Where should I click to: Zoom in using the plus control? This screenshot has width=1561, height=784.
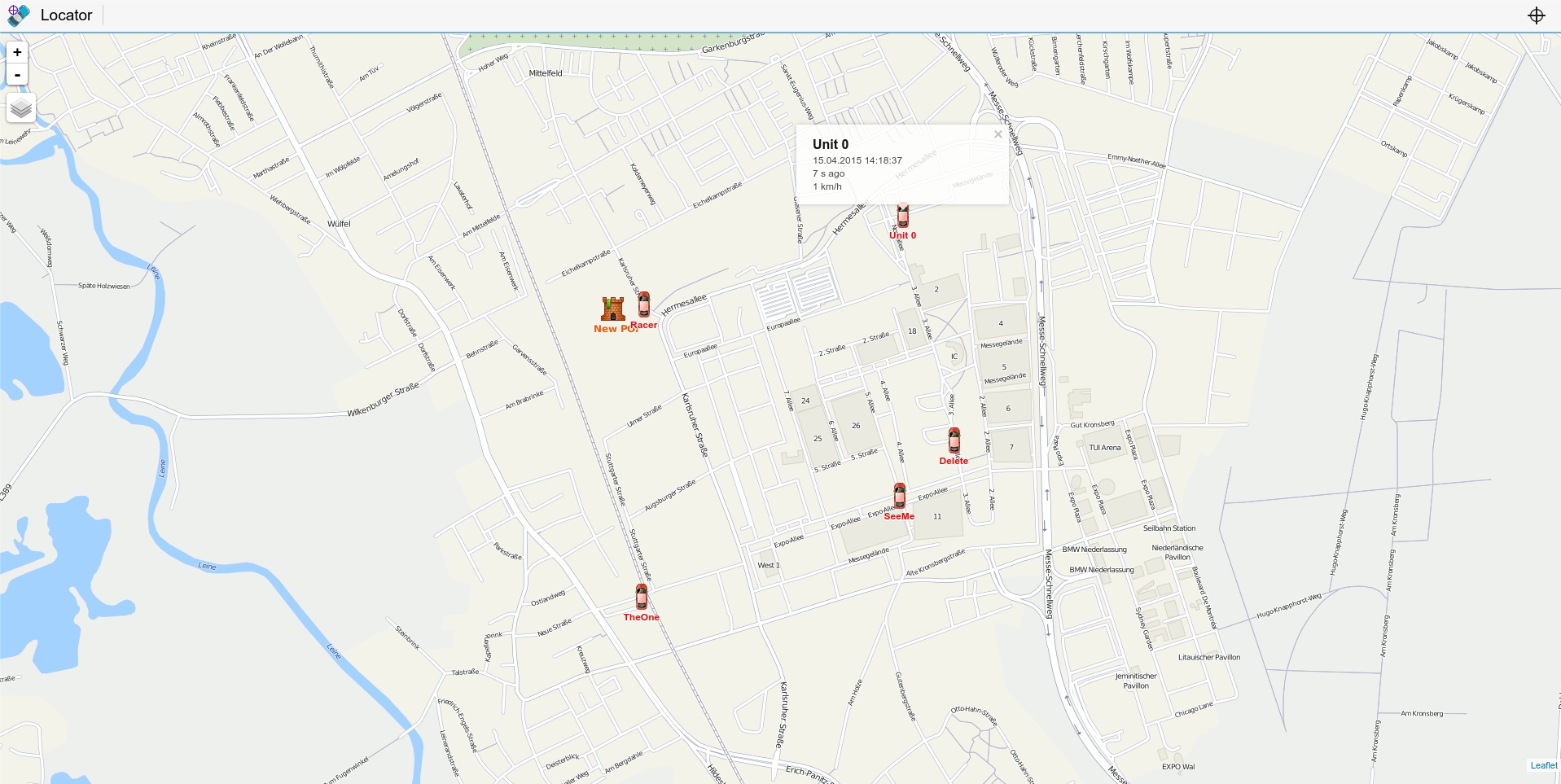coord(17,51)
